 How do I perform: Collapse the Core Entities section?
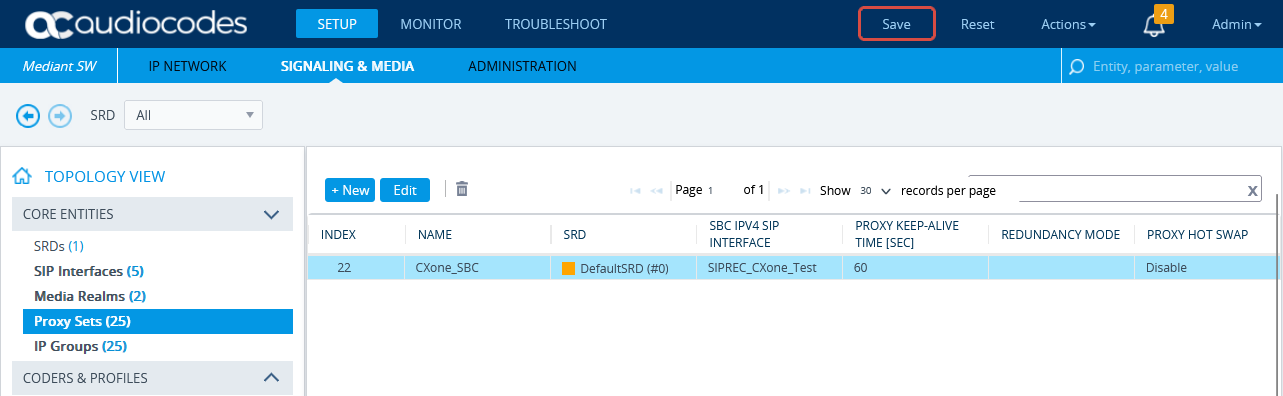tap(270, 214)
